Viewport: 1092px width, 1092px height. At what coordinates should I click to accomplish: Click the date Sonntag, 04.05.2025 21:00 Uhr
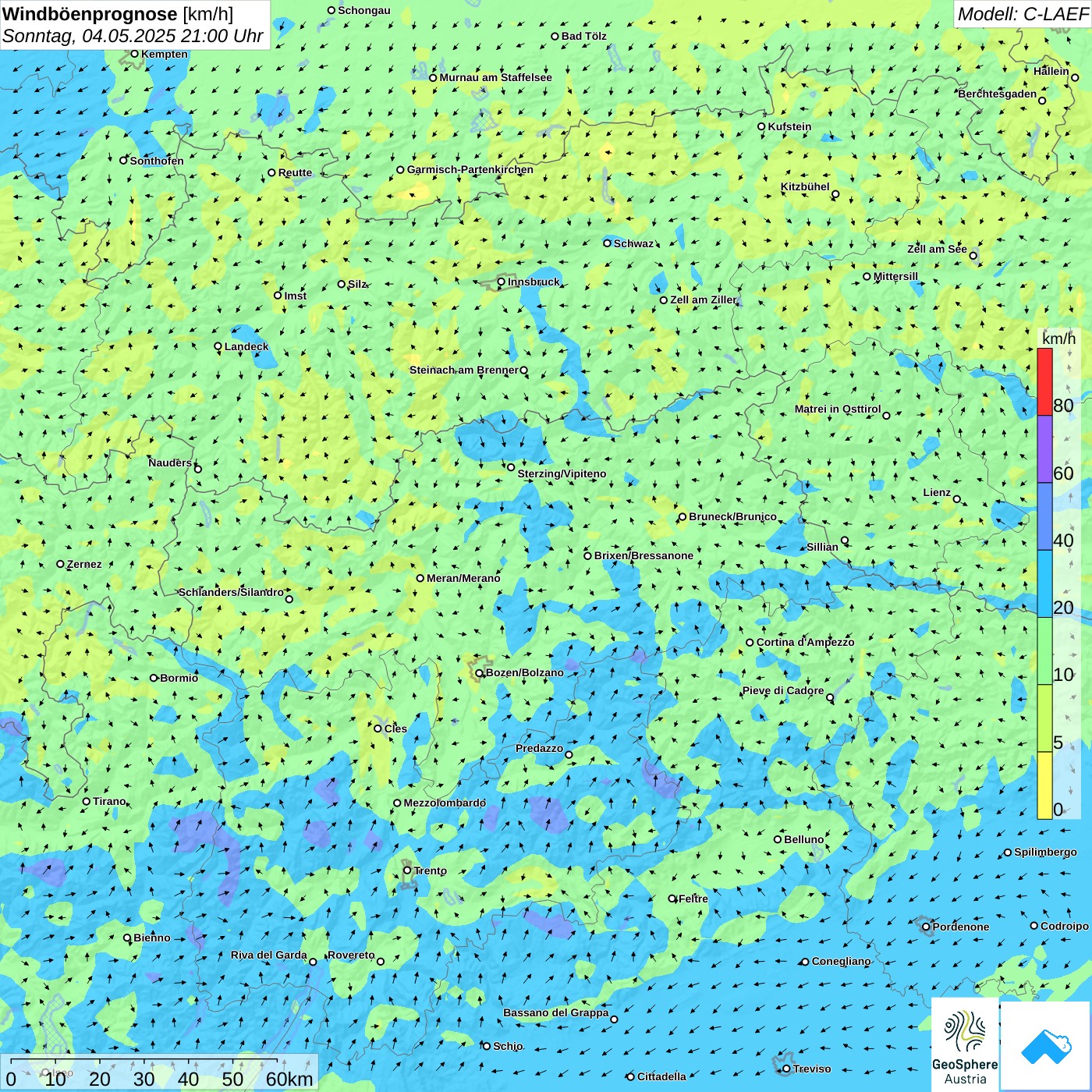(133, 36)
